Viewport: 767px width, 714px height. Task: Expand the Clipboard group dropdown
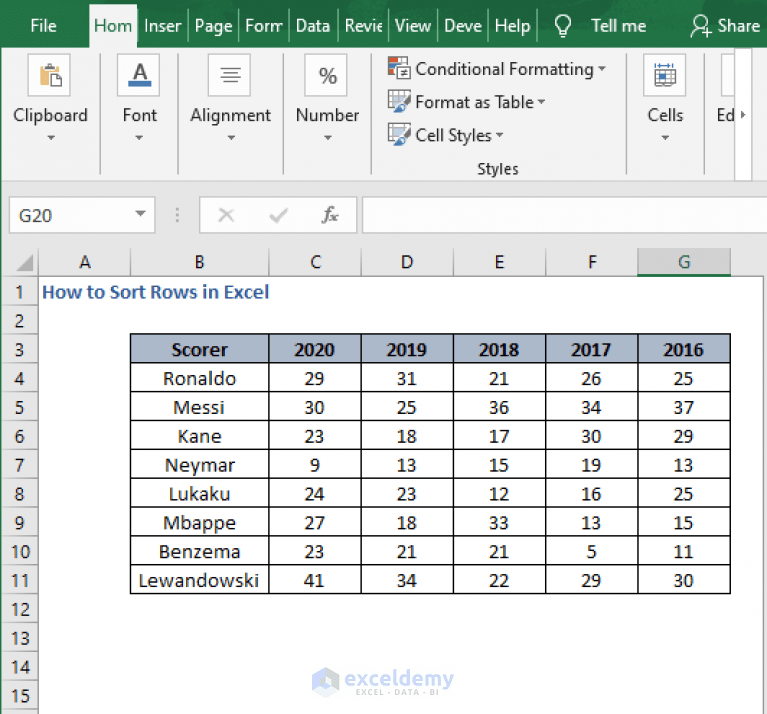[x=51, y=138]
